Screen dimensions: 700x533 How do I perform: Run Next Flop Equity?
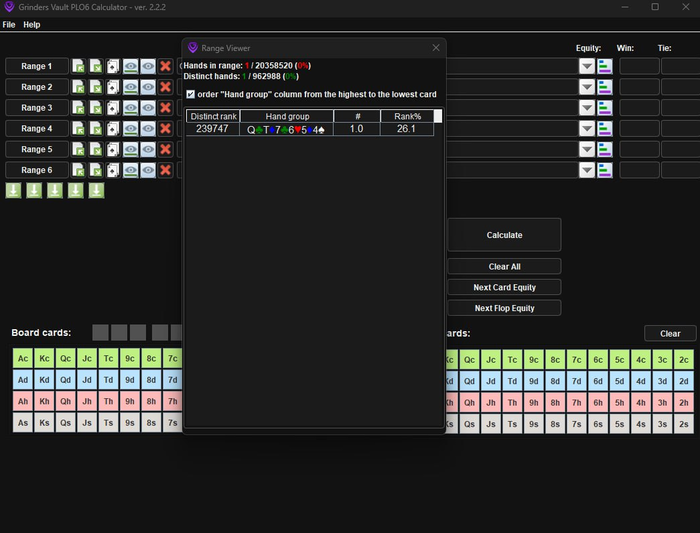(x=504, y=308)
